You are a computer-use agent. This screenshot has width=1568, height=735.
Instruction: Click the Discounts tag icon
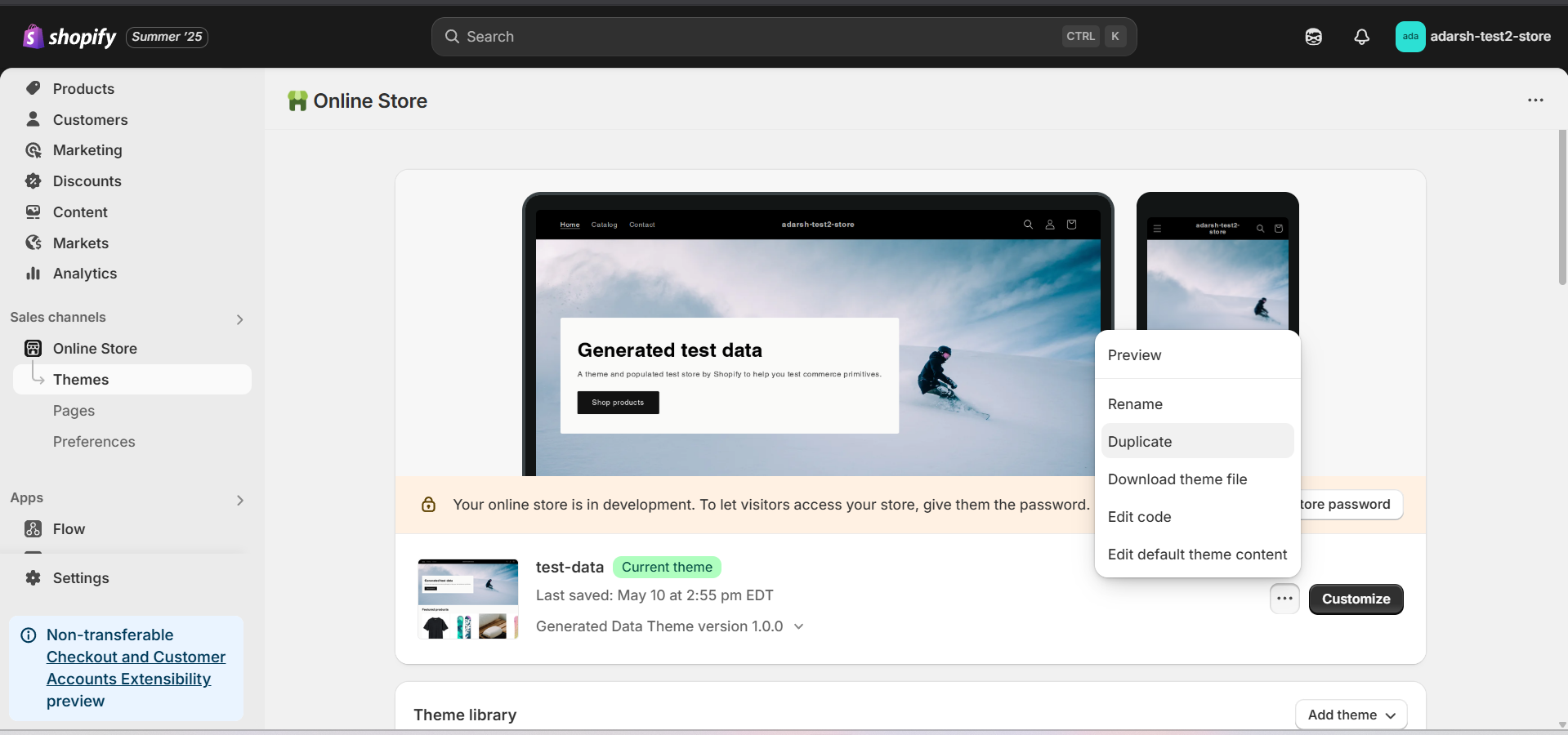tap(32, 180)
